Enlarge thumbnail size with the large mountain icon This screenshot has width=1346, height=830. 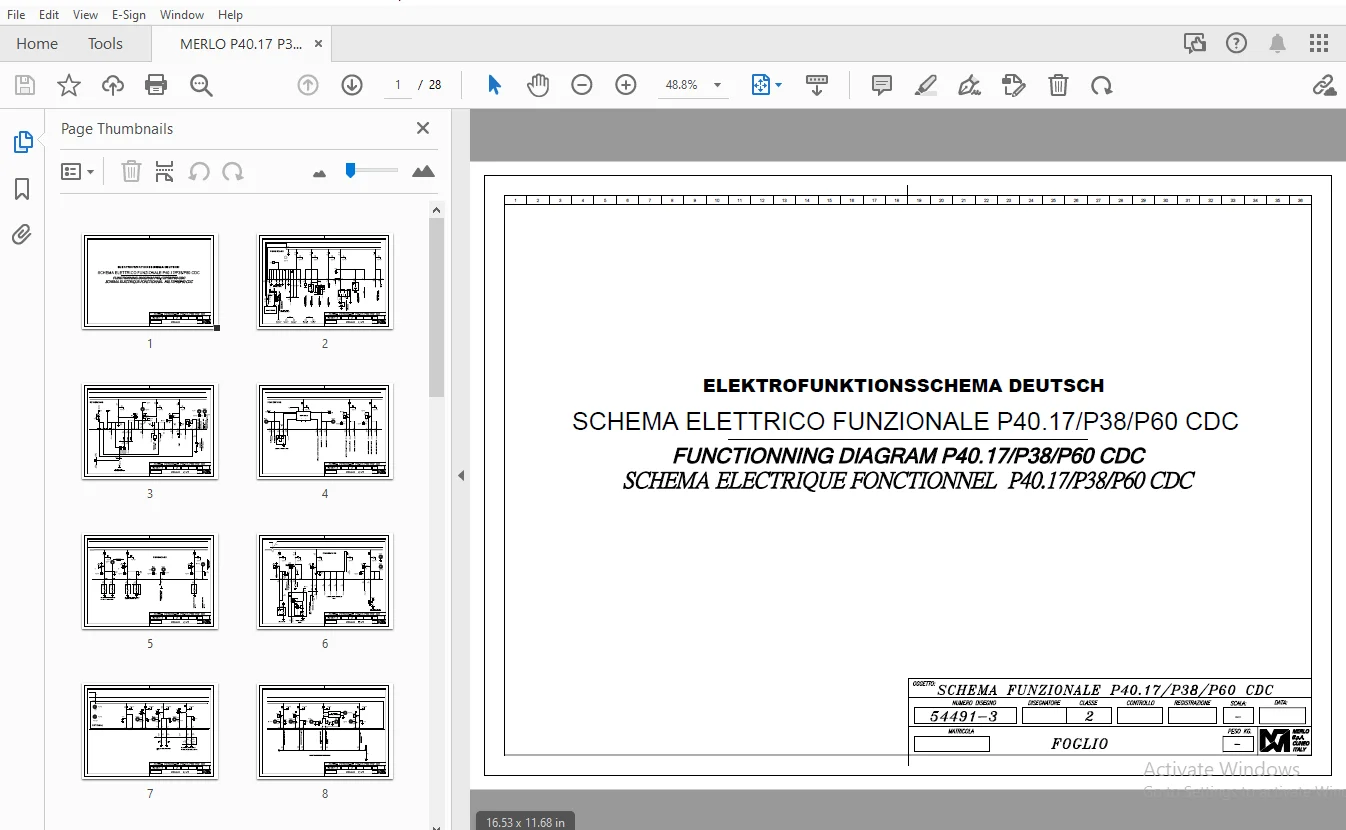click(x=424, y=172)
